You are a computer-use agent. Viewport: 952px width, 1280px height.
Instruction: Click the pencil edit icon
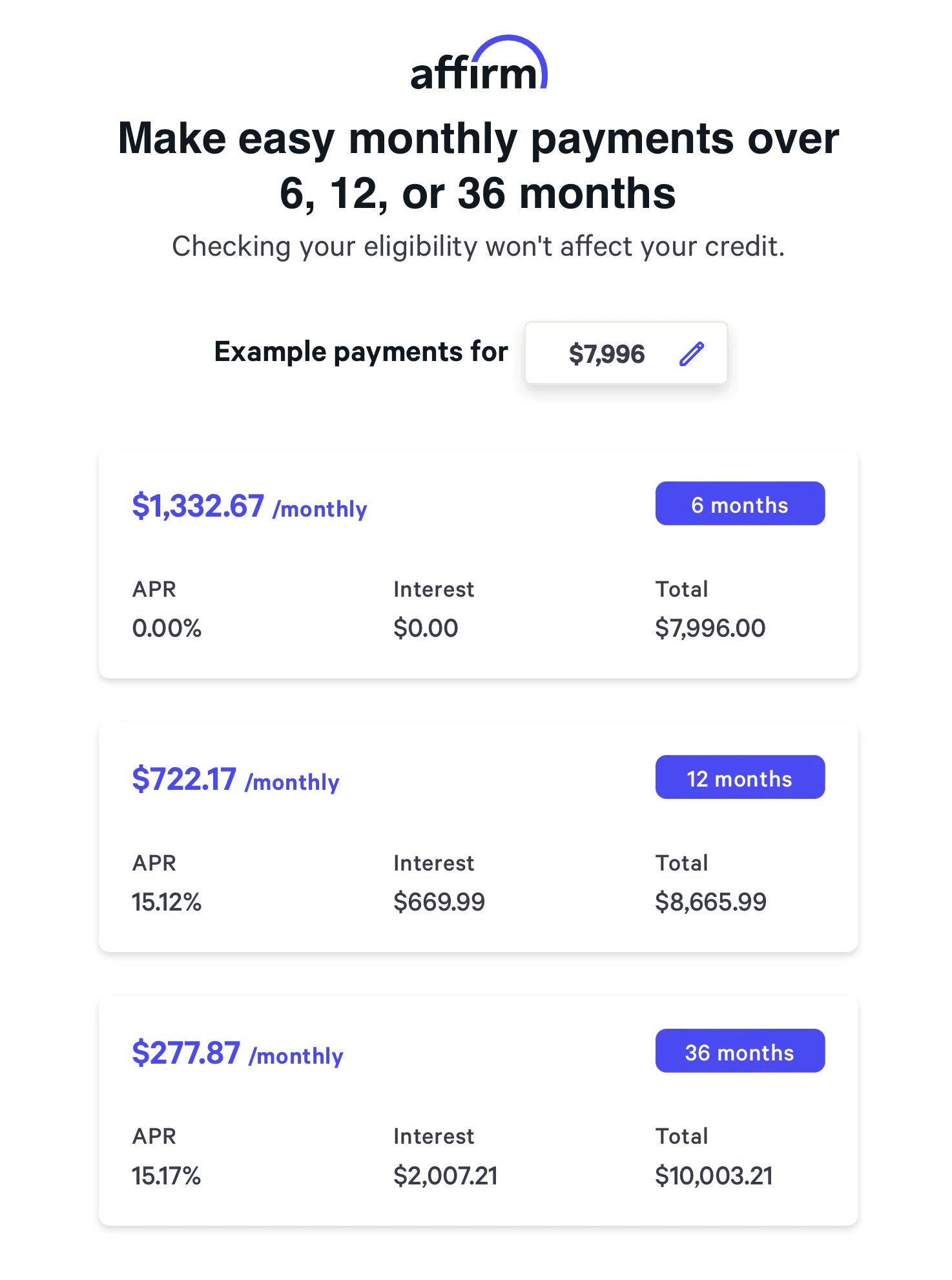coord(691,354)
